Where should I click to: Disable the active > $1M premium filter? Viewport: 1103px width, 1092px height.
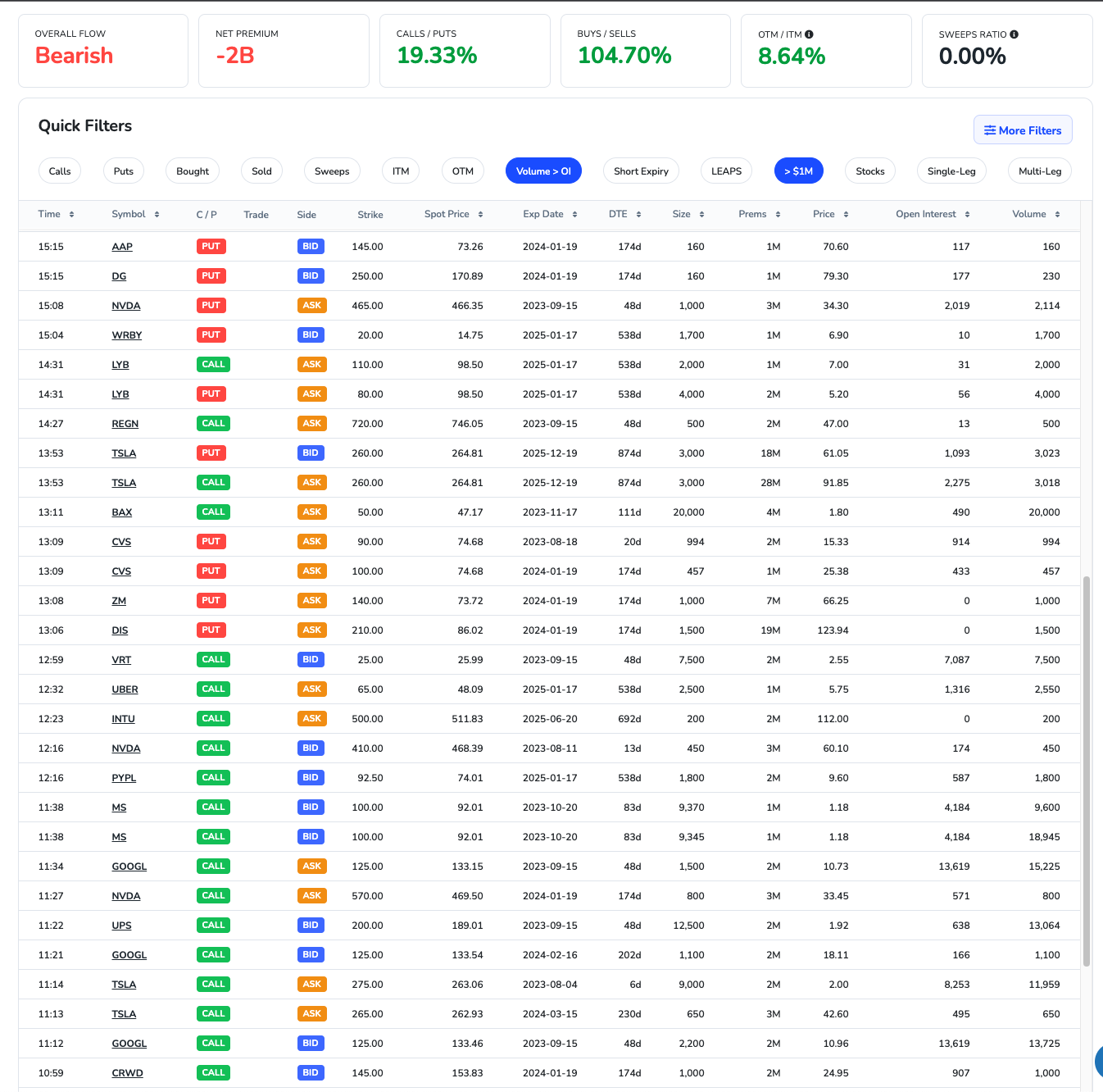[799, 171]
